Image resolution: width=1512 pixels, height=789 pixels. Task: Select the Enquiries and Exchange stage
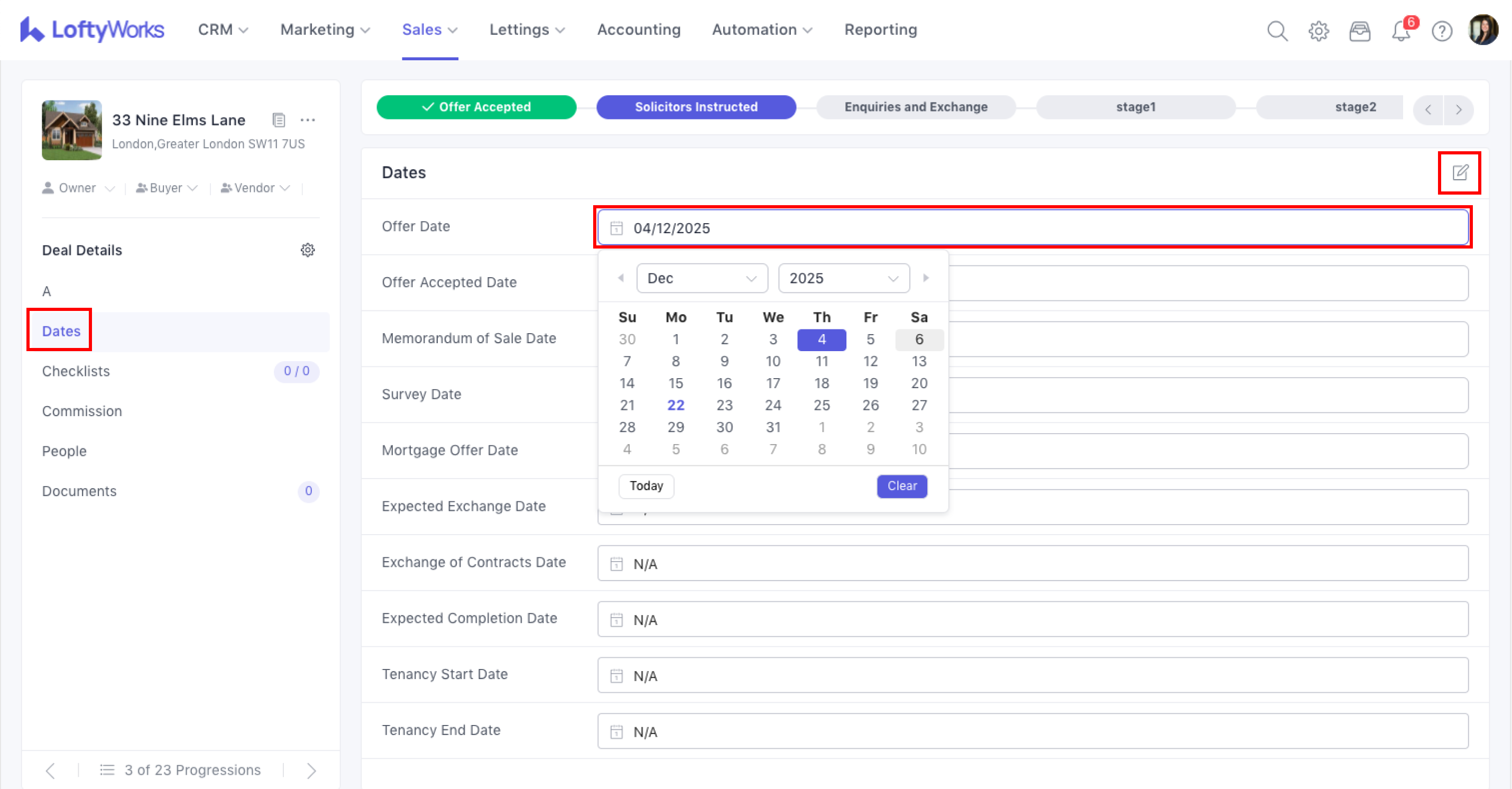tap(916, 107)
